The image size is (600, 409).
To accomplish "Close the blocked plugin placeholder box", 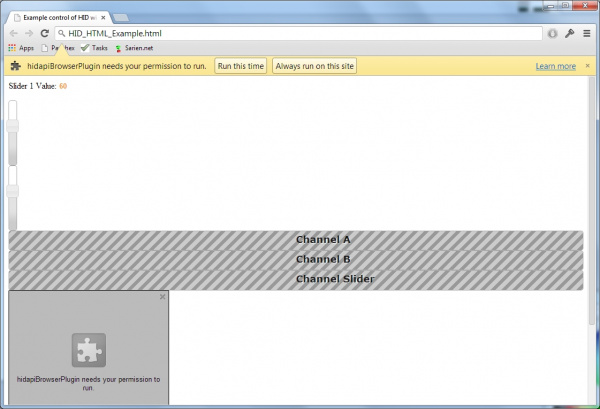I will [x=162, y=297].
